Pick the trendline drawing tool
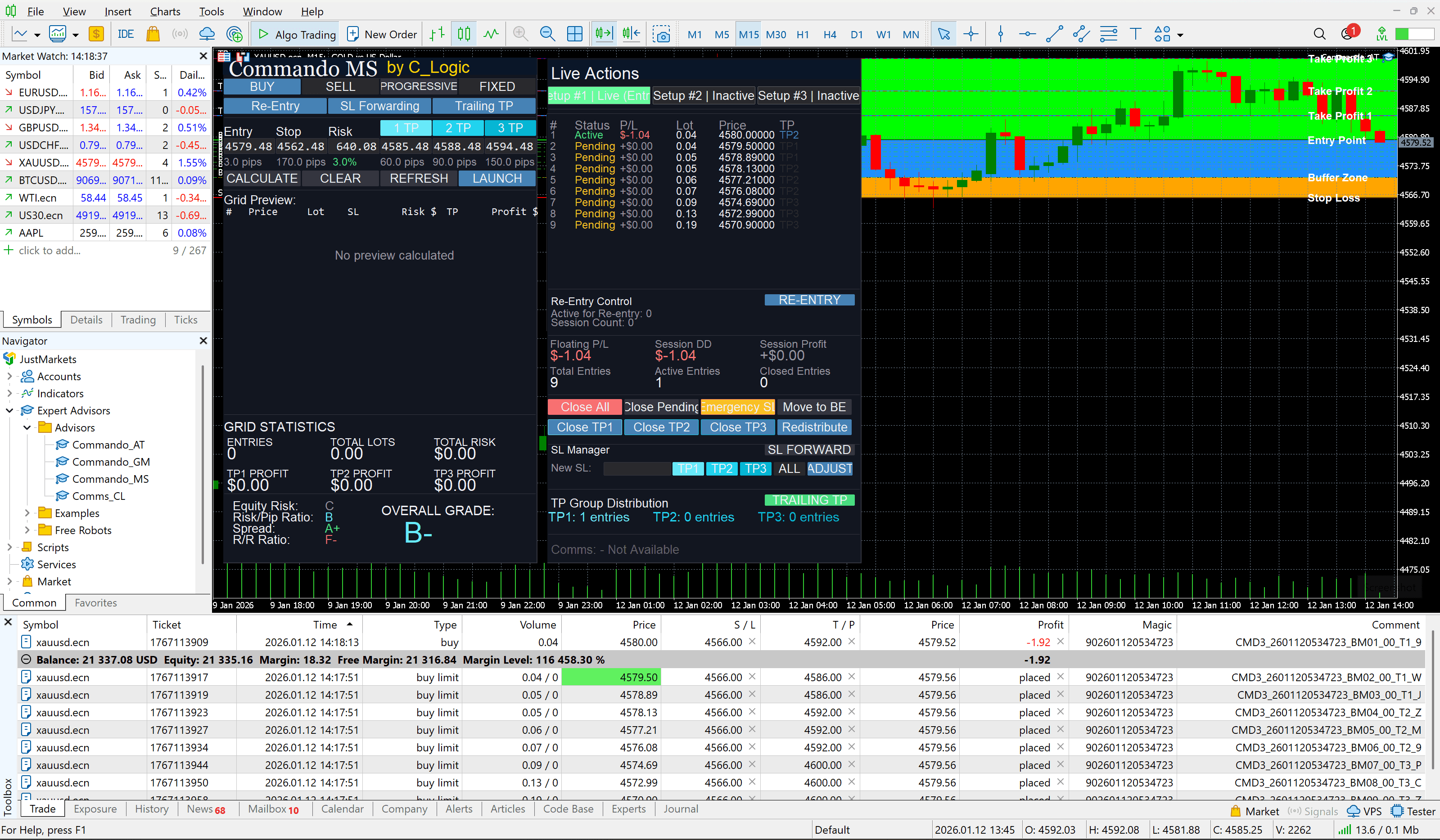1440x840 pixels. pyautogui.click(x=1054, y=34)
